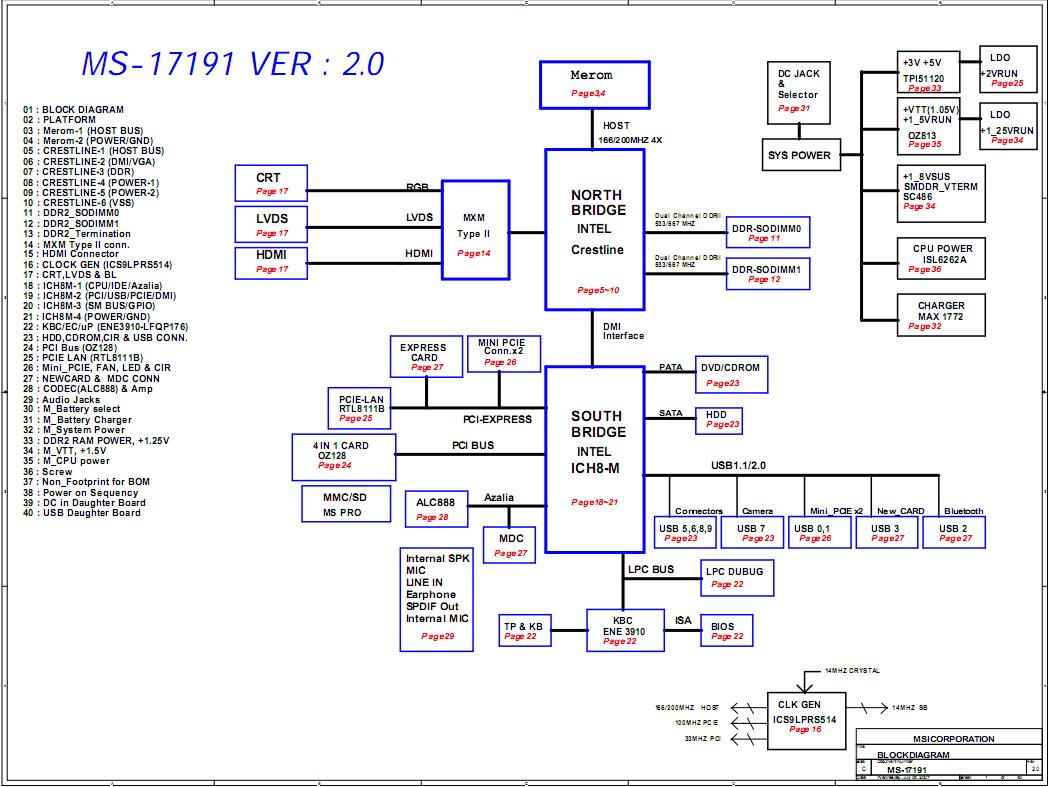Select the ALC888 codec block

437,508
